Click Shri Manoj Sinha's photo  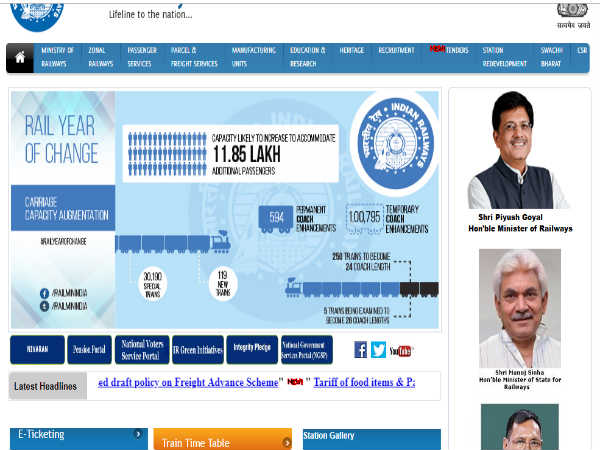[x=520, y=308]
